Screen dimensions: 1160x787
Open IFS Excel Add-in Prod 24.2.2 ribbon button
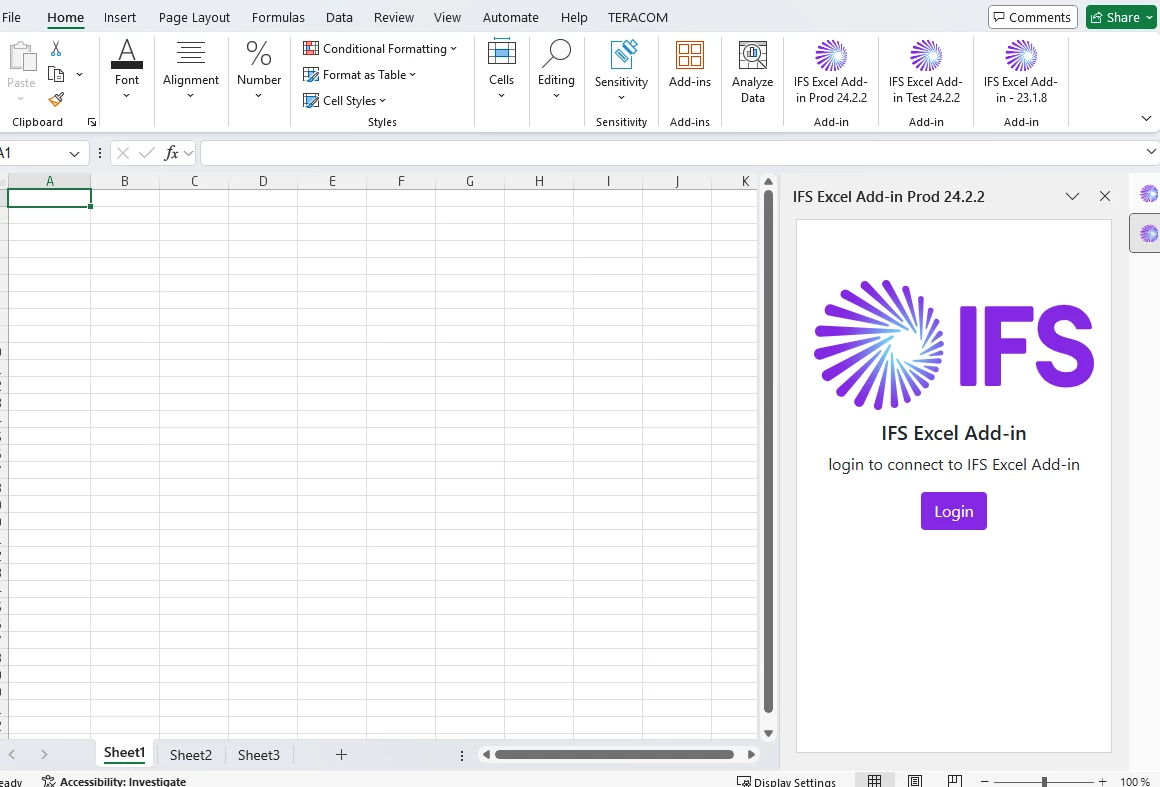pos(831,72)
